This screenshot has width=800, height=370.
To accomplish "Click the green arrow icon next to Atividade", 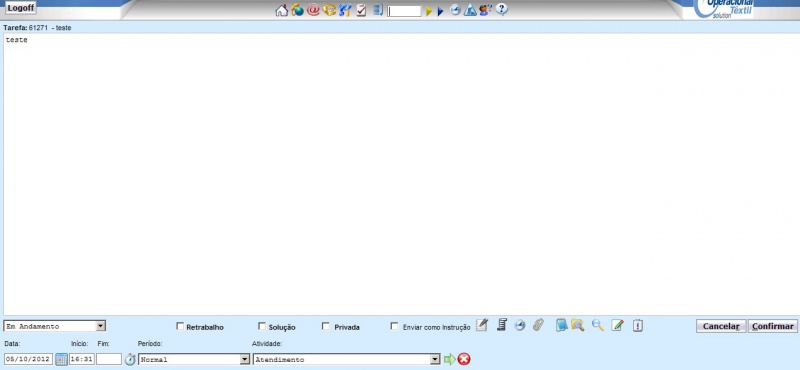I will click(x=449, y=359).
